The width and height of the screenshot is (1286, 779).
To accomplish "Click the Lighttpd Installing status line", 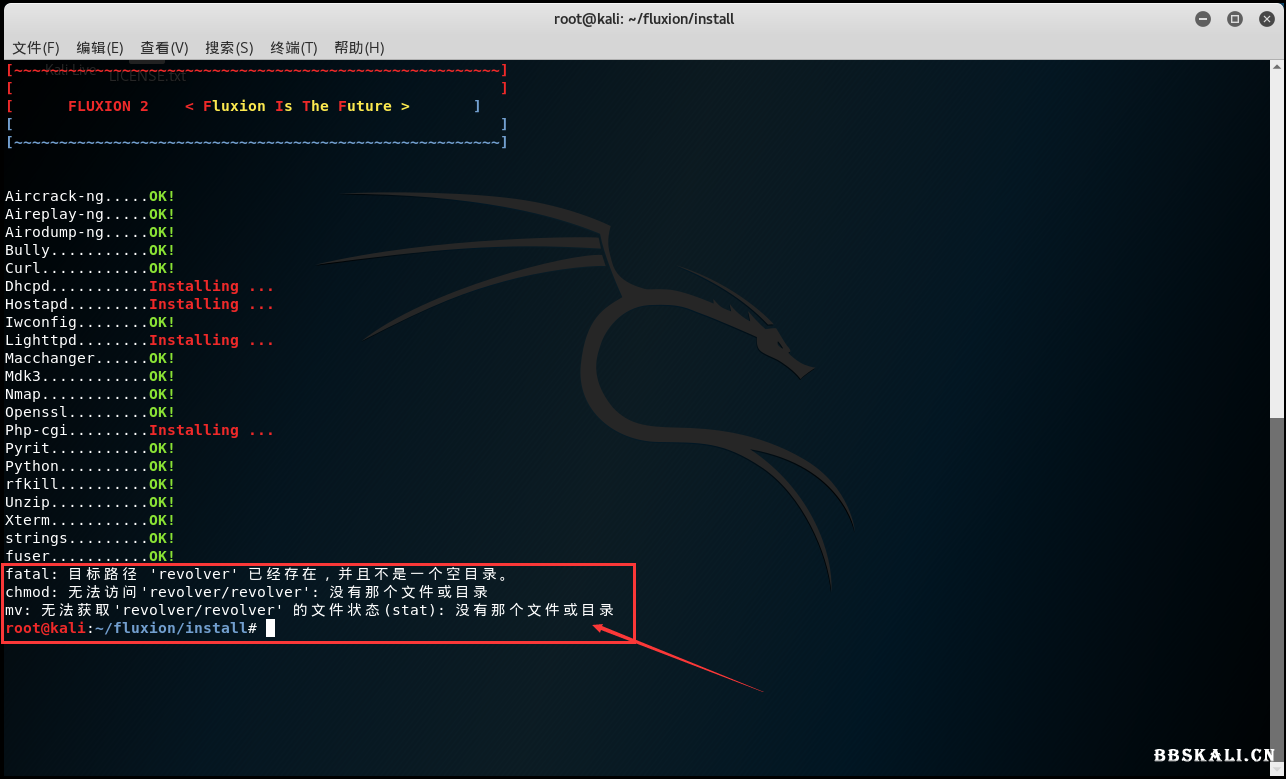I will pyautogui.click(x=139, y=340).
